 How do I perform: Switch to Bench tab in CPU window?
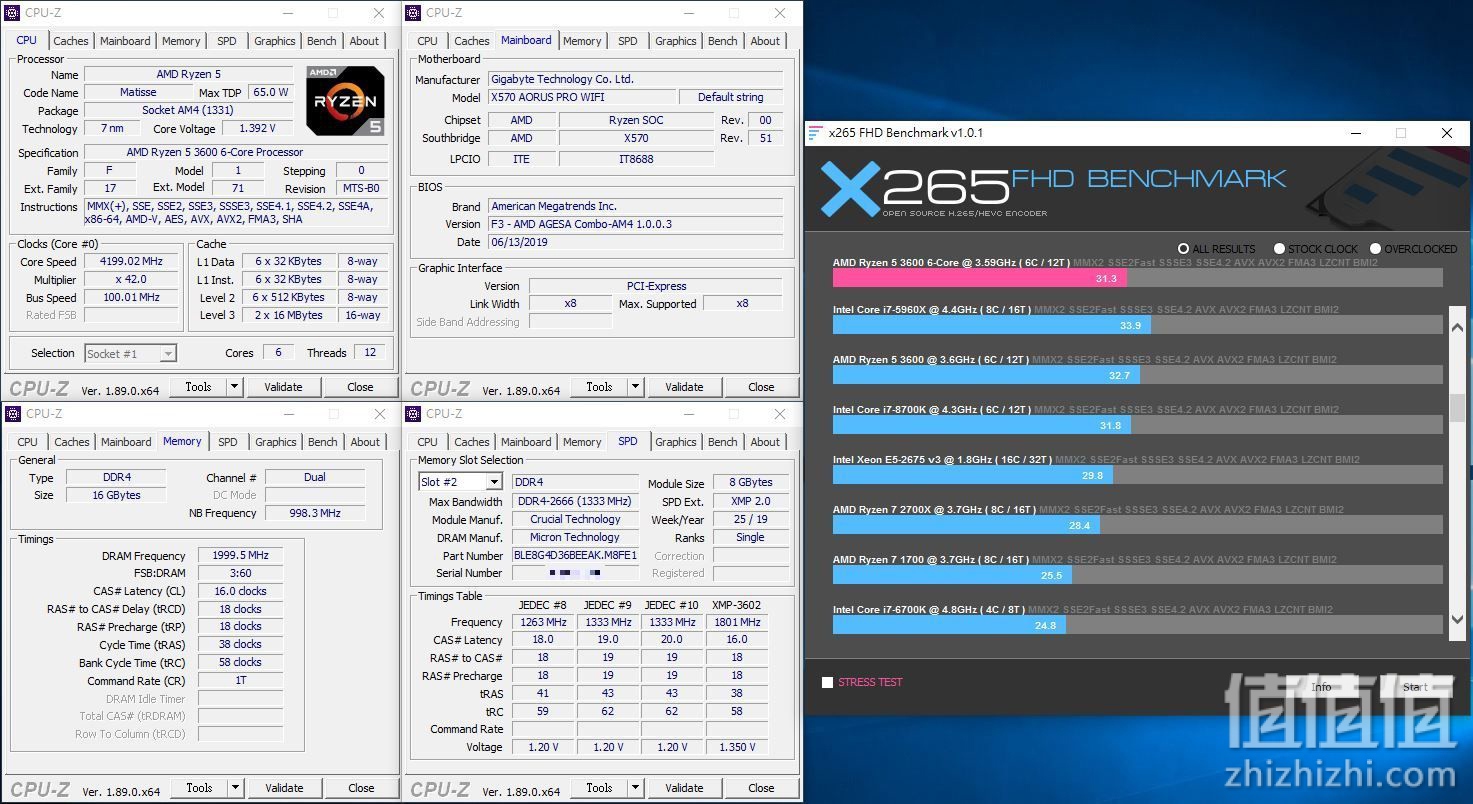click(x=322, y=41)
